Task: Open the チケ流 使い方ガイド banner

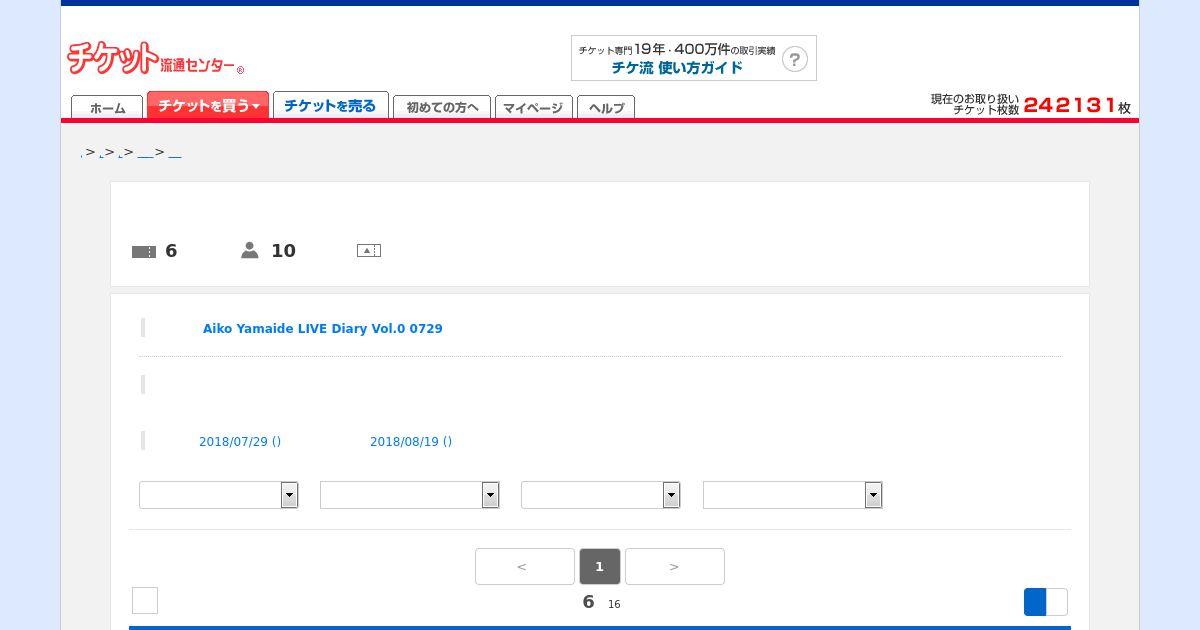Action: [694, 58]
